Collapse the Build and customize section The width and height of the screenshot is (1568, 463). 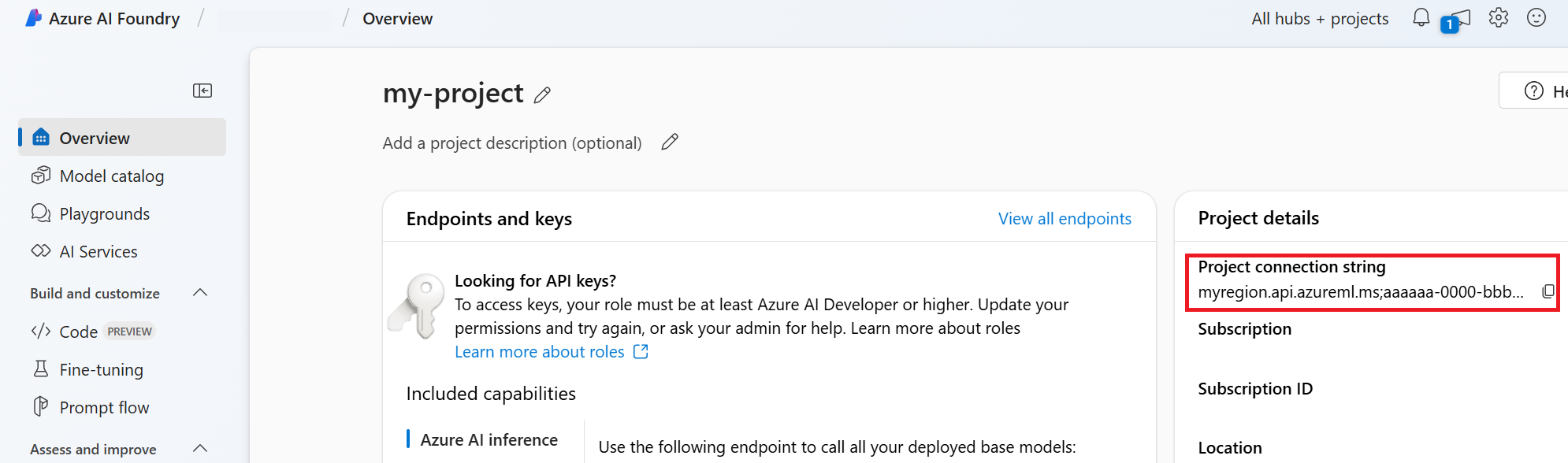(x=200, y=293)
